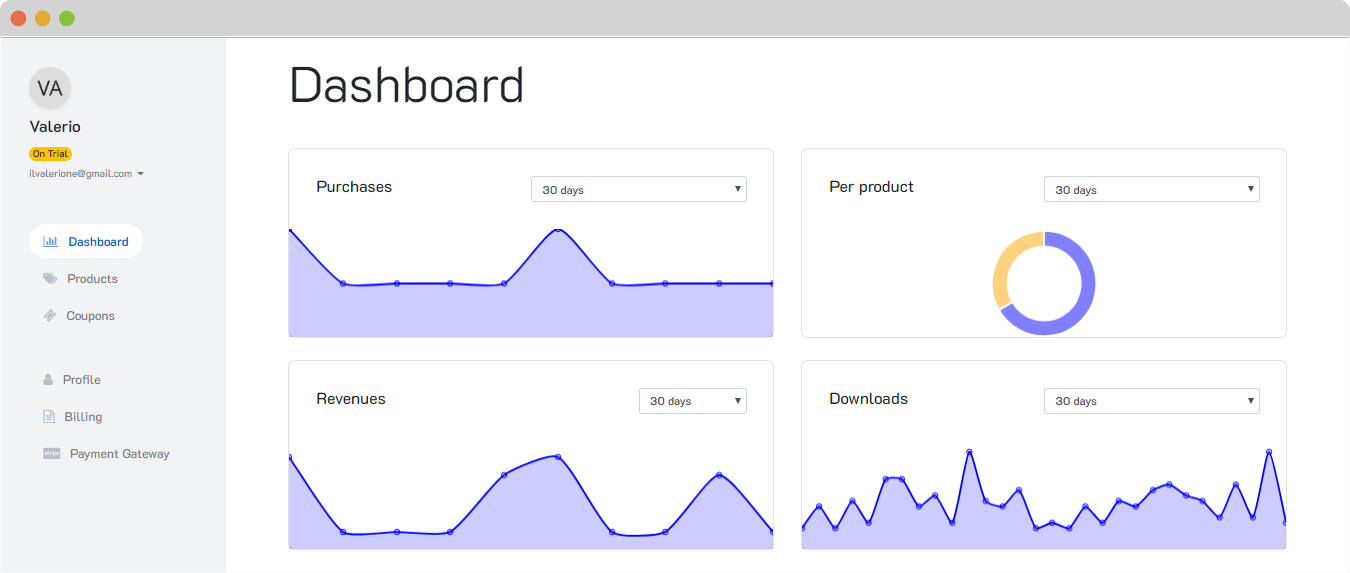
Task: Click the Dashboard bar chart icon
Action: [50, 242]
